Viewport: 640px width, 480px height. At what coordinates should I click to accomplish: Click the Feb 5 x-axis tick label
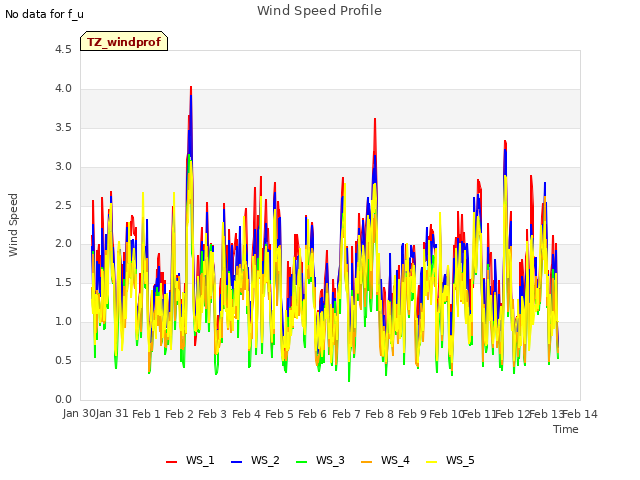tap(279, 414)
